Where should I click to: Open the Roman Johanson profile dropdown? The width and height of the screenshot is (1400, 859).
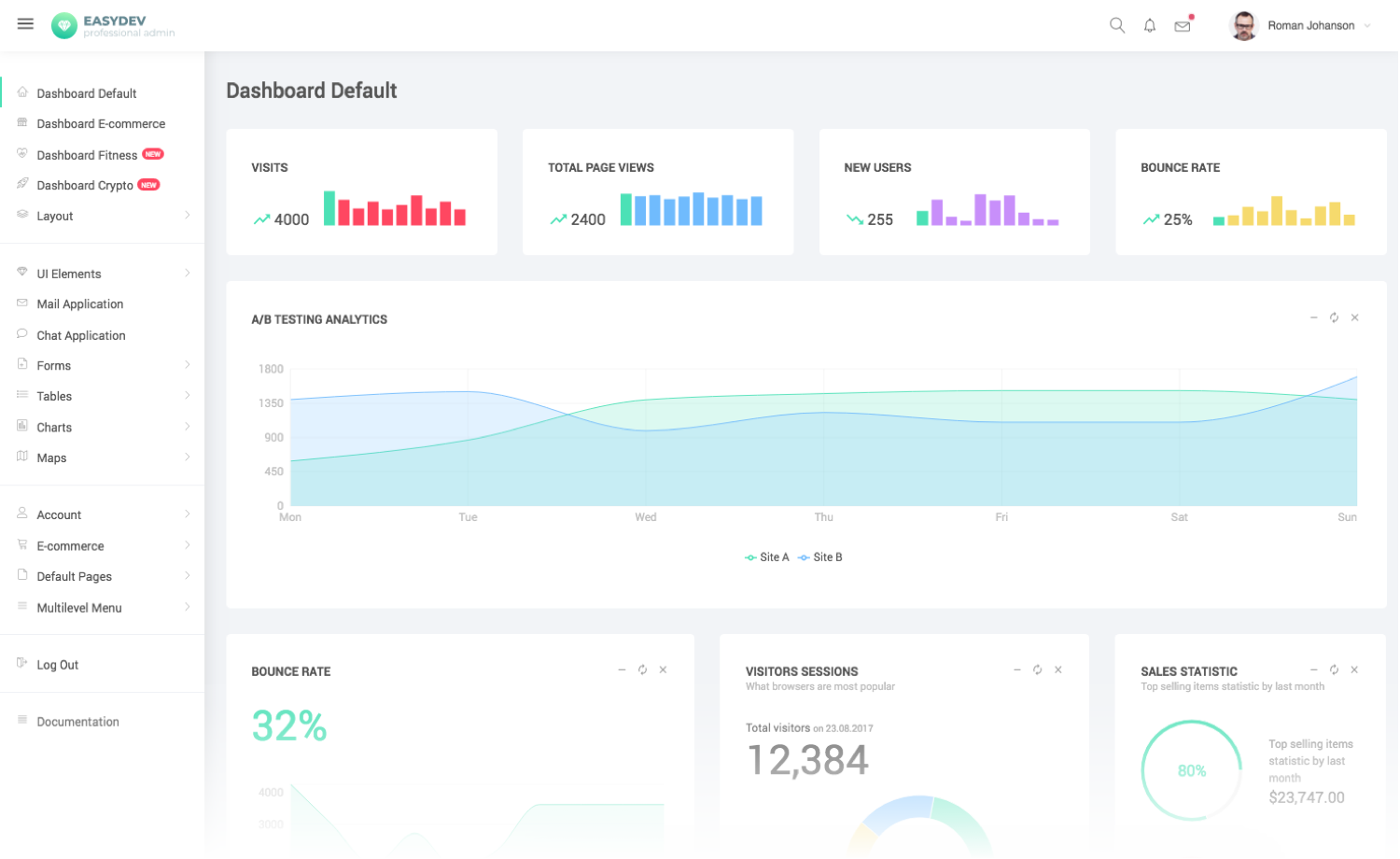[x=1301, y=26]
